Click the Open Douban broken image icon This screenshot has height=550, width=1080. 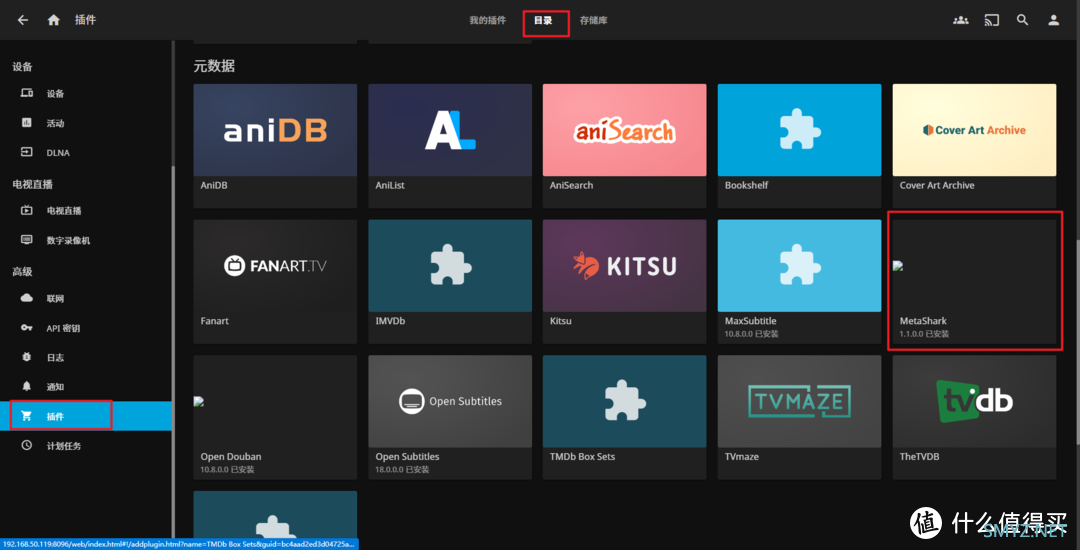(x=199, y=401)
